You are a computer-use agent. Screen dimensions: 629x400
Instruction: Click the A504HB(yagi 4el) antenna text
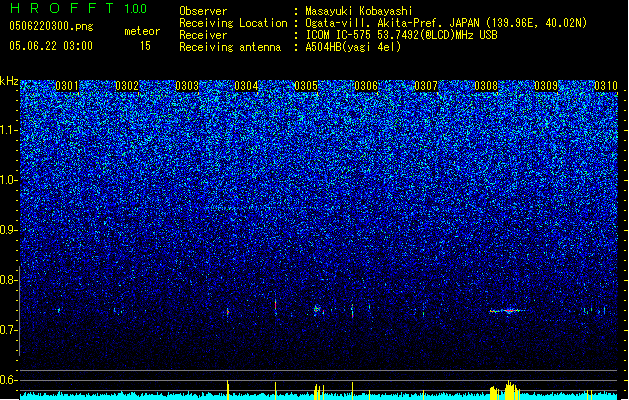(x=353, y=47)
